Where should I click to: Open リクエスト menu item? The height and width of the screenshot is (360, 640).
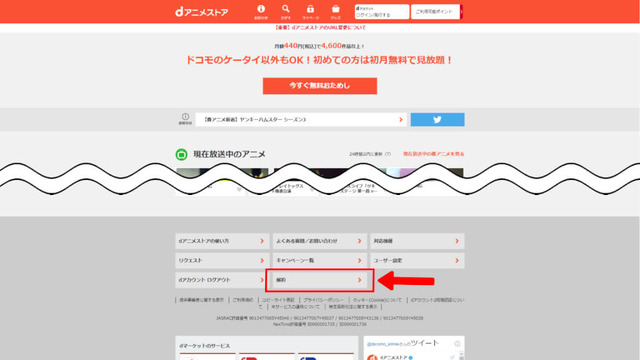pos(222,260)
